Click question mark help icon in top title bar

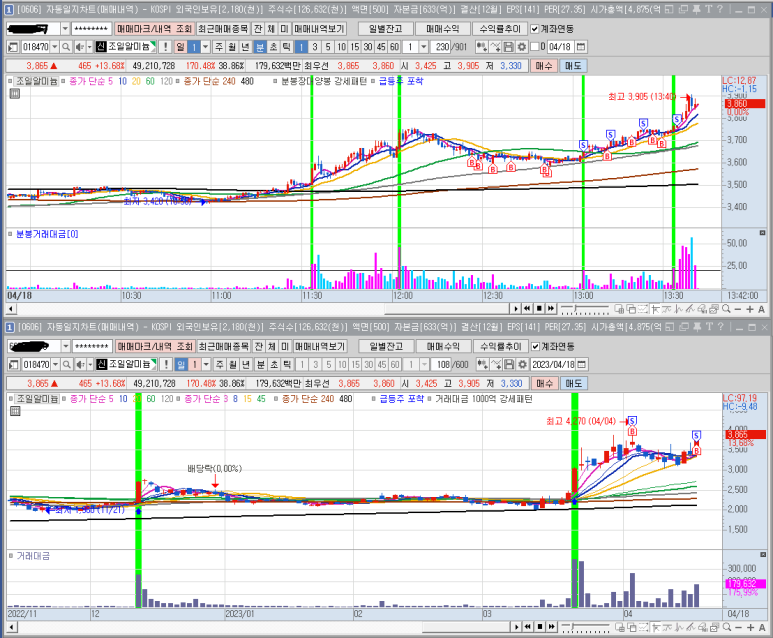(720, 9)
